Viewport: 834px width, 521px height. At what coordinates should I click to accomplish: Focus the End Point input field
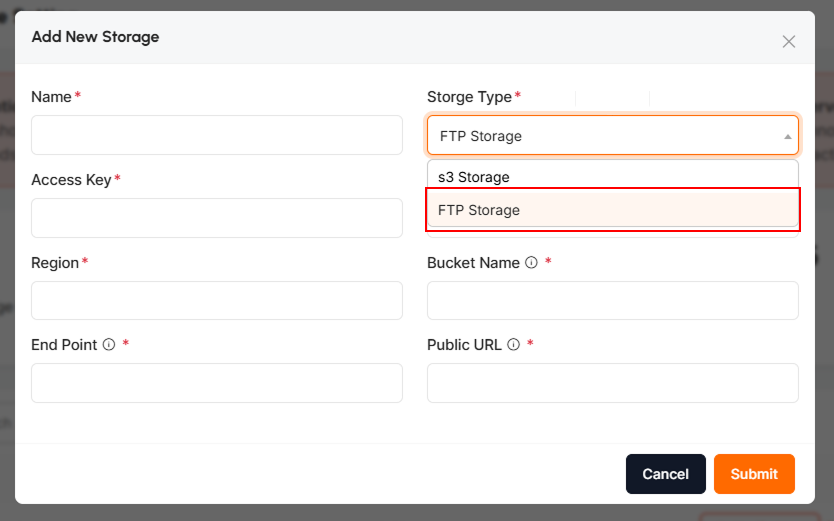pos(217,383)
